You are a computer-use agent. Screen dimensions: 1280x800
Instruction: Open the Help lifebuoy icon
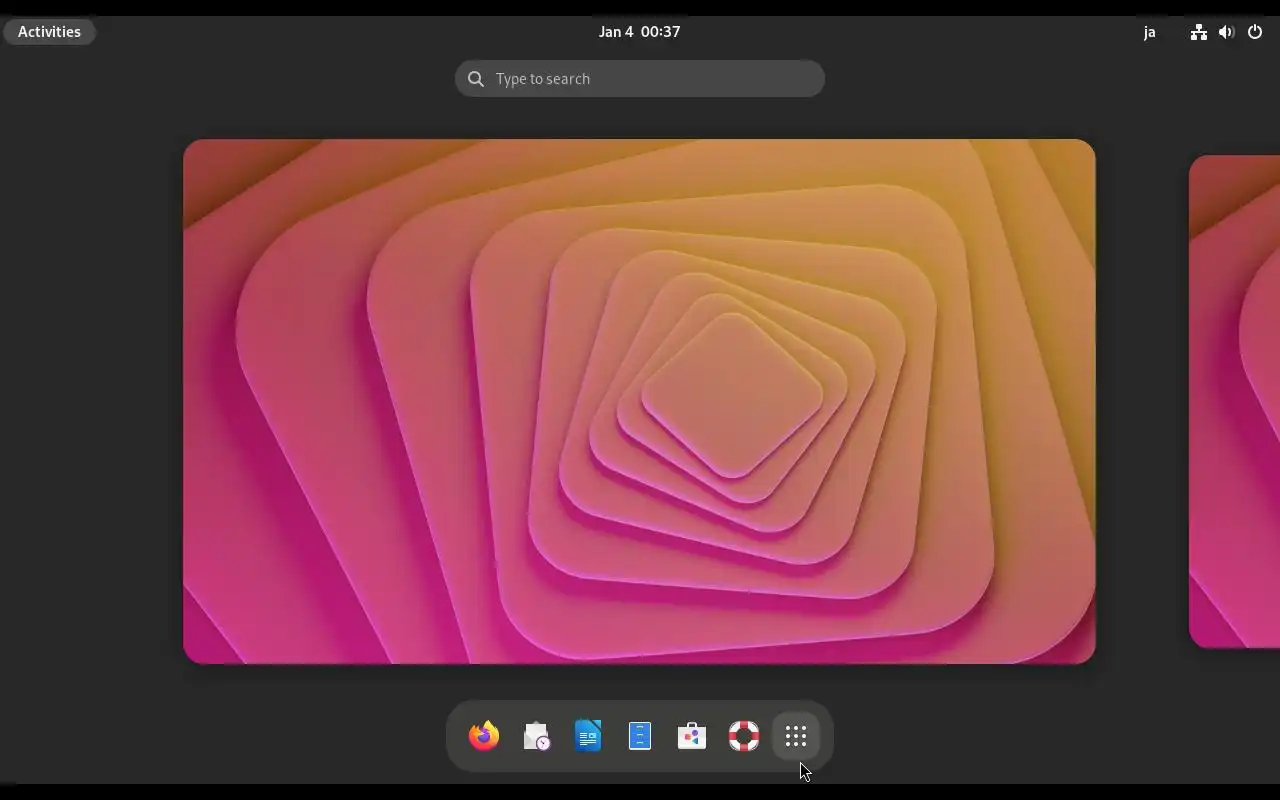(x=744, y=736)
